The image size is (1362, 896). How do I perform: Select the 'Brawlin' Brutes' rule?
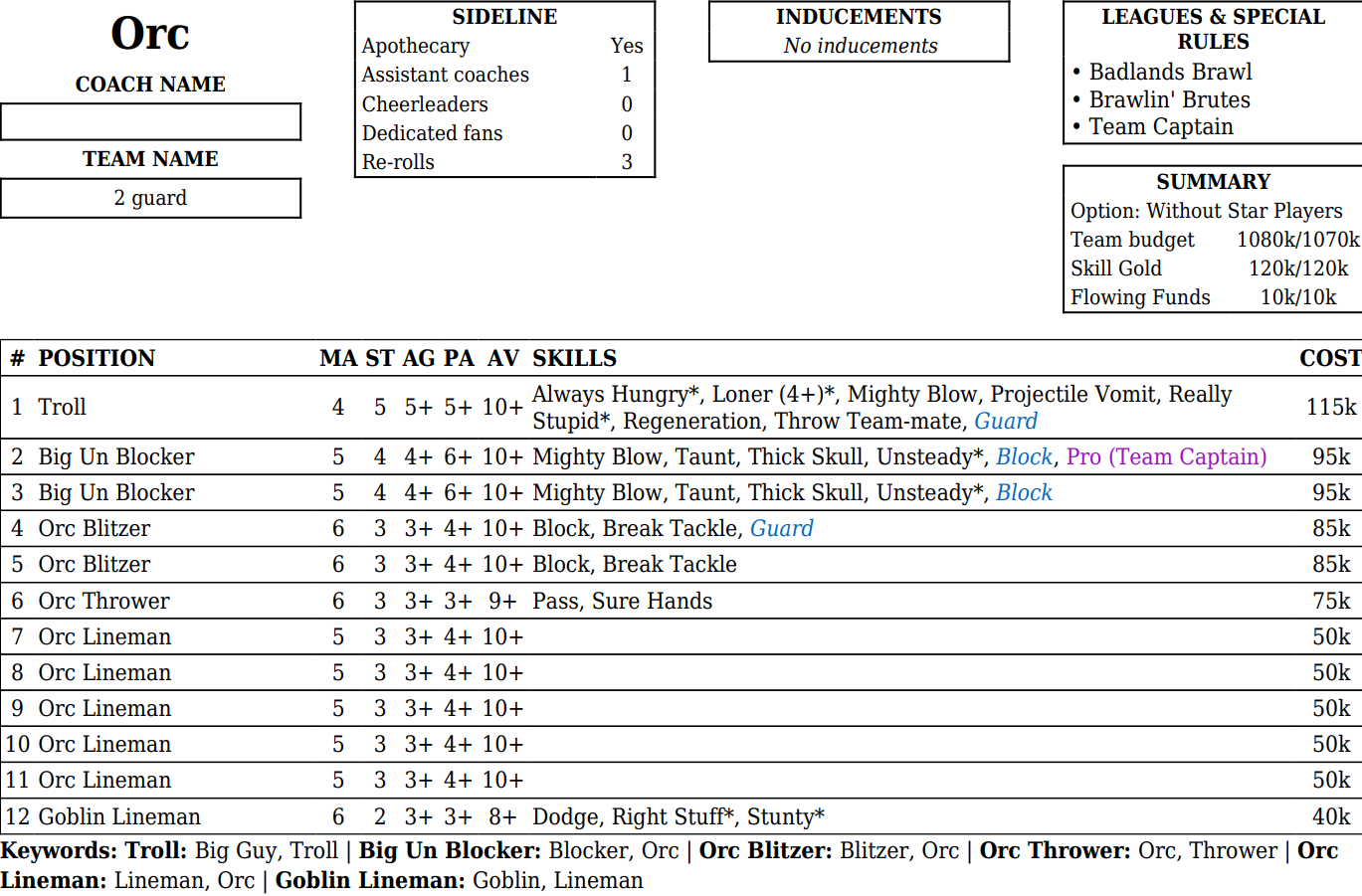point(1169,99)
